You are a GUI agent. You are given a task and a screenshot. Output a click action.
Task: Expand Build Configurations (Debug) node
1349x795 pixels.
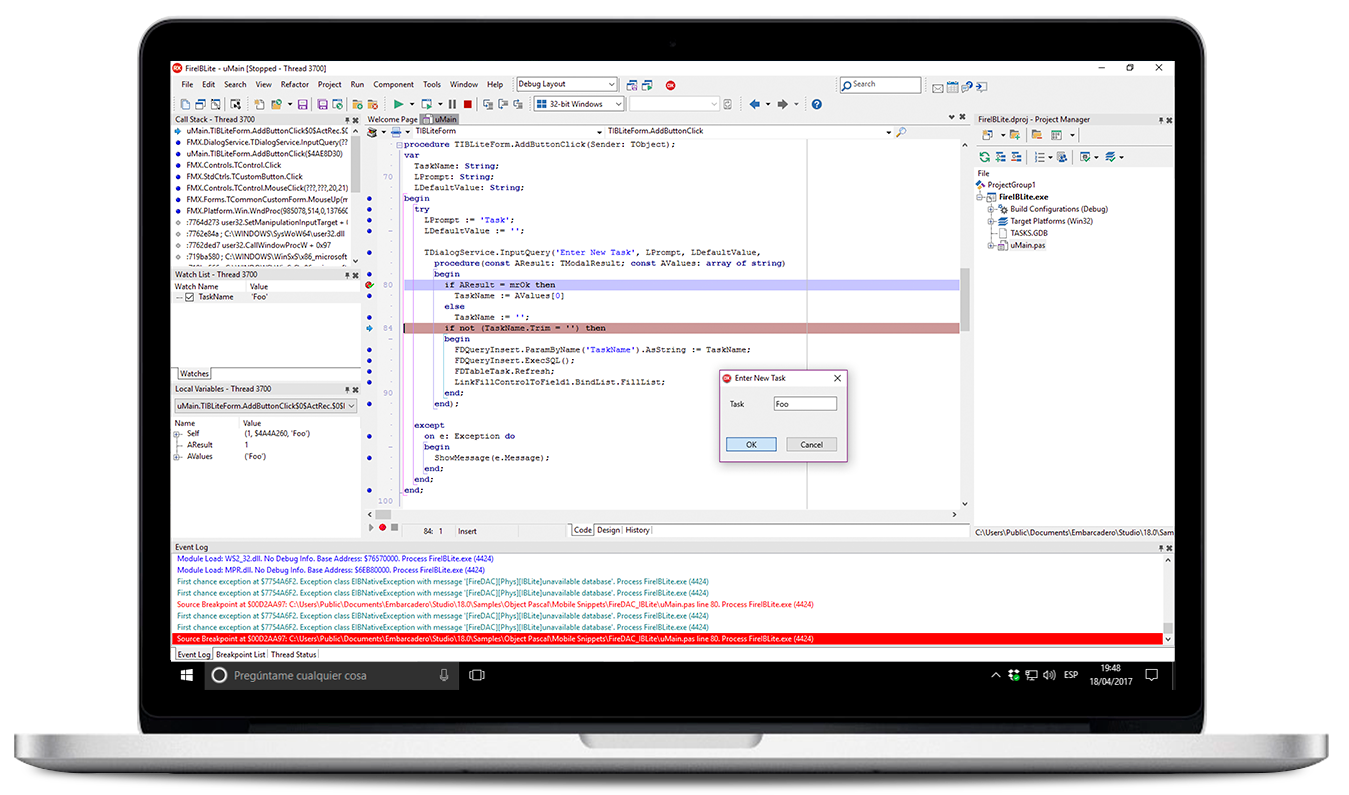(x=990, y=209)
